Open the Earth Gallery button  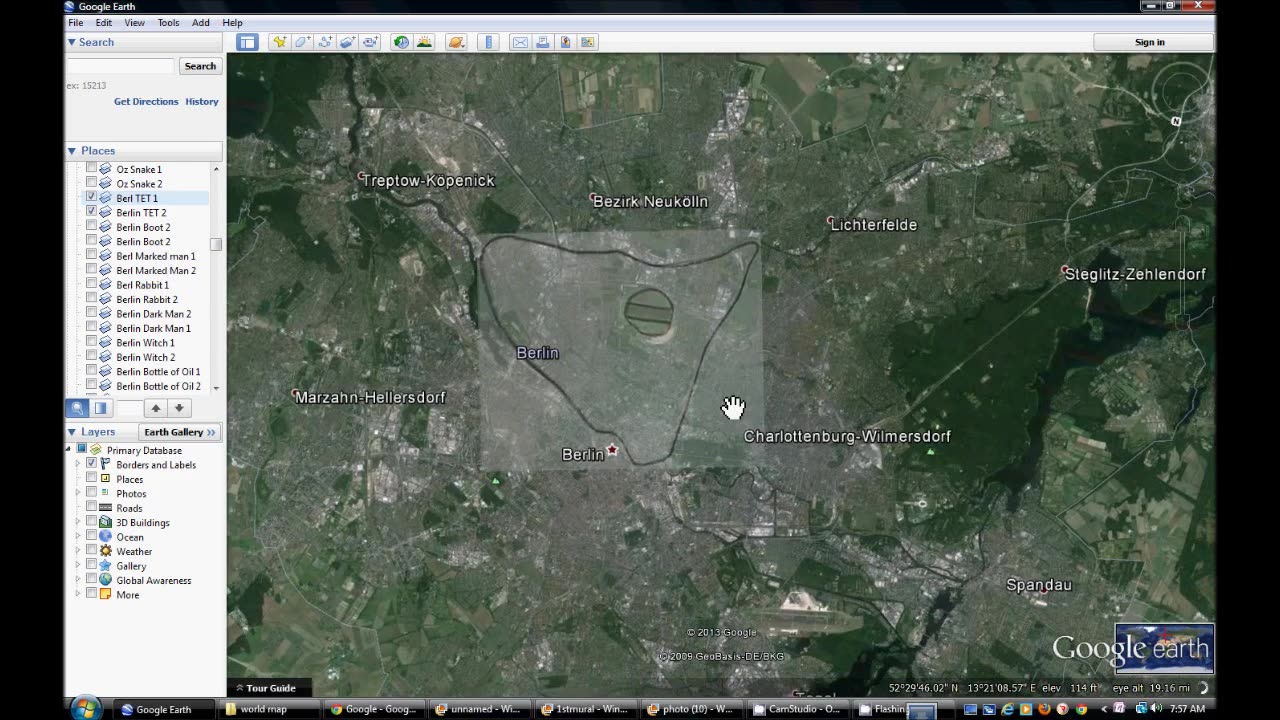(180, 432)
